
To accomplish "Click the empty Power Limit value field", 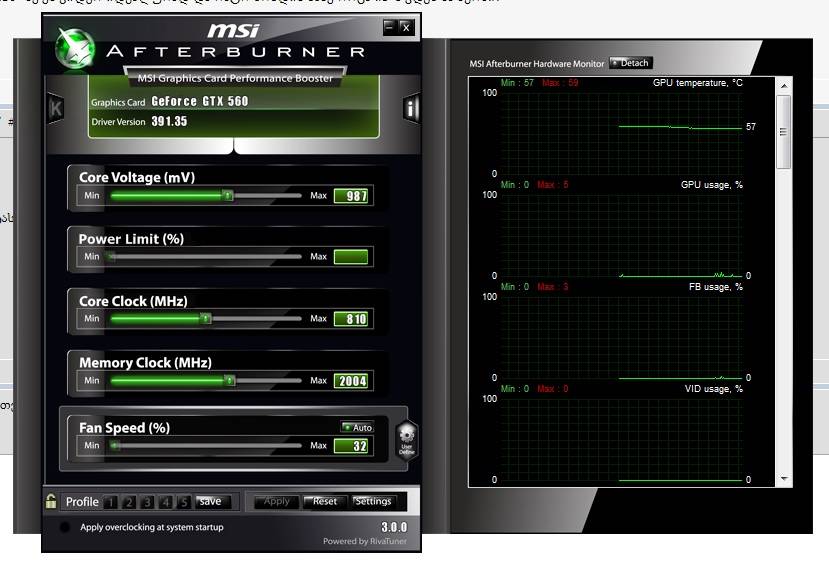I will [351, 257].
